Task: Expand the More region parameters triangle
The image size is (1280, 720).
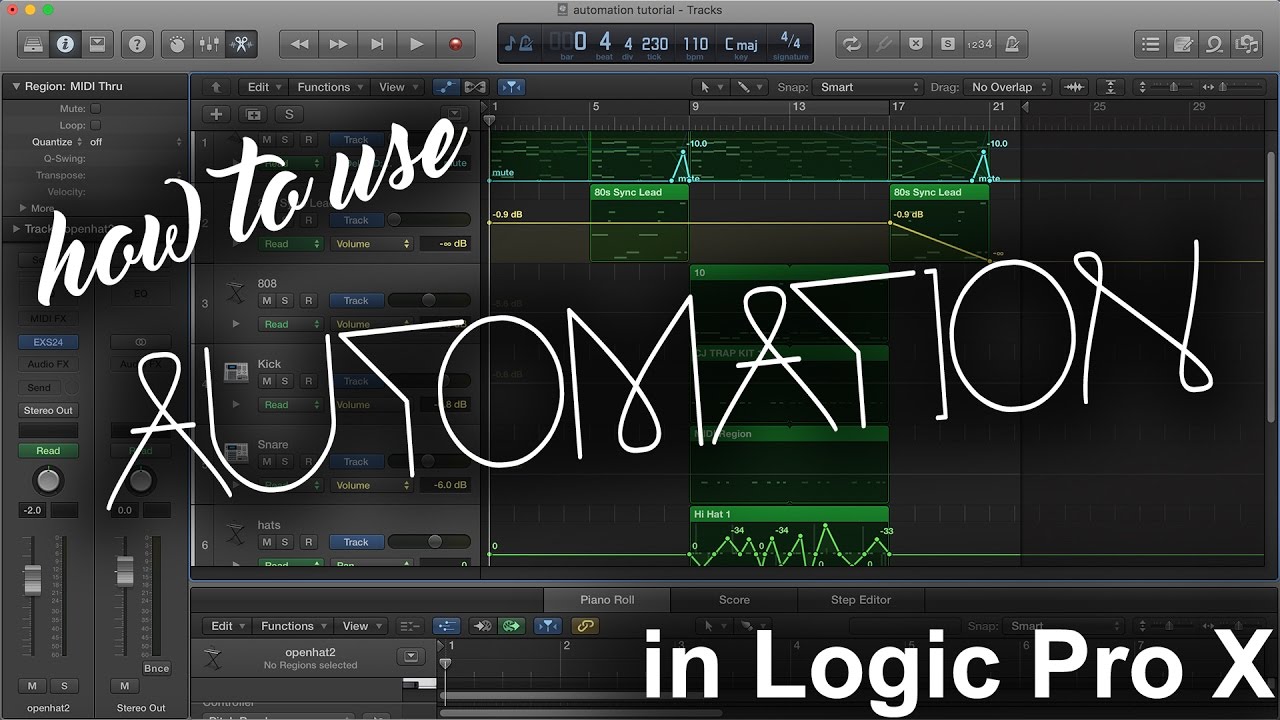Action: [23, 208]
